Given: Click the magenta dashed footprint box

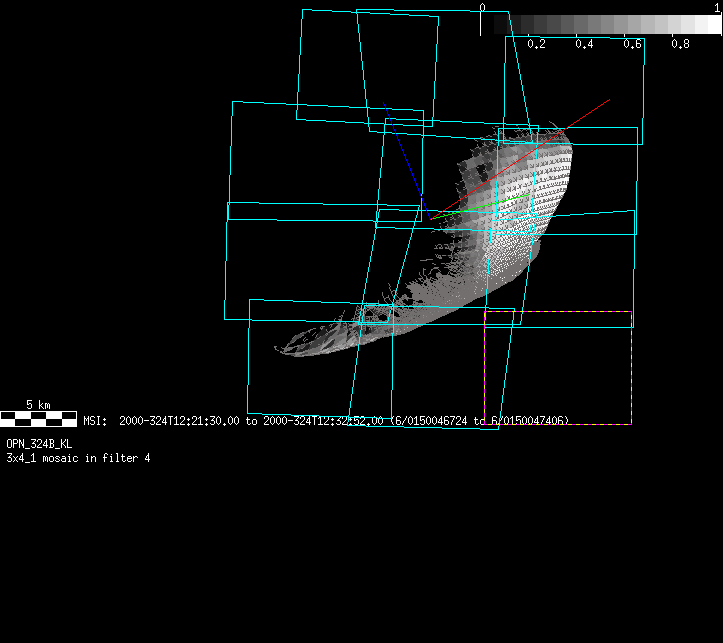Looking at the screenshot, I should [x=558, y=424].
